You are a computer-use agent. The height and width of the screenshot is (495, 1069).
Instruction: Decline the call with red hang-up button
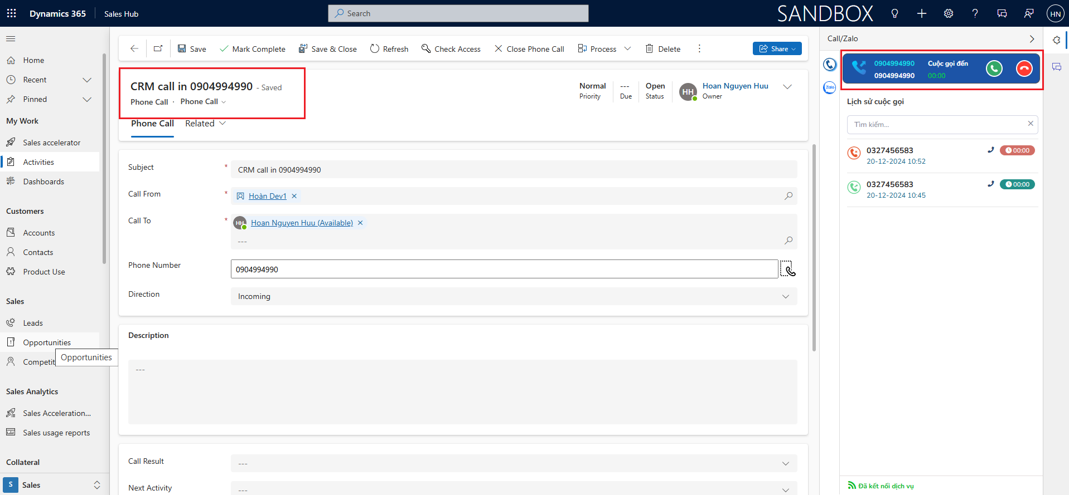(1024, 69)
